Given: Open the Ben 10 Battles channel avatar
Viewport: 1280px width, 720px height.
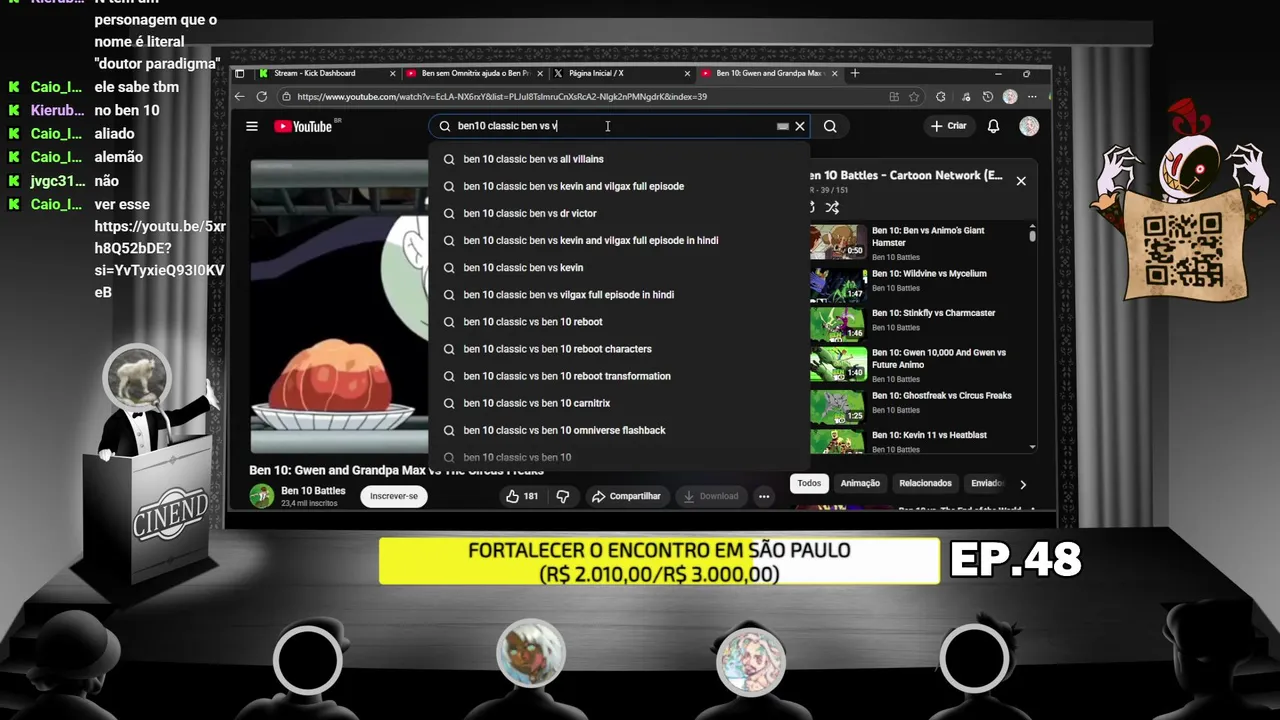Looking at the screenshot, I should [262, 496].
